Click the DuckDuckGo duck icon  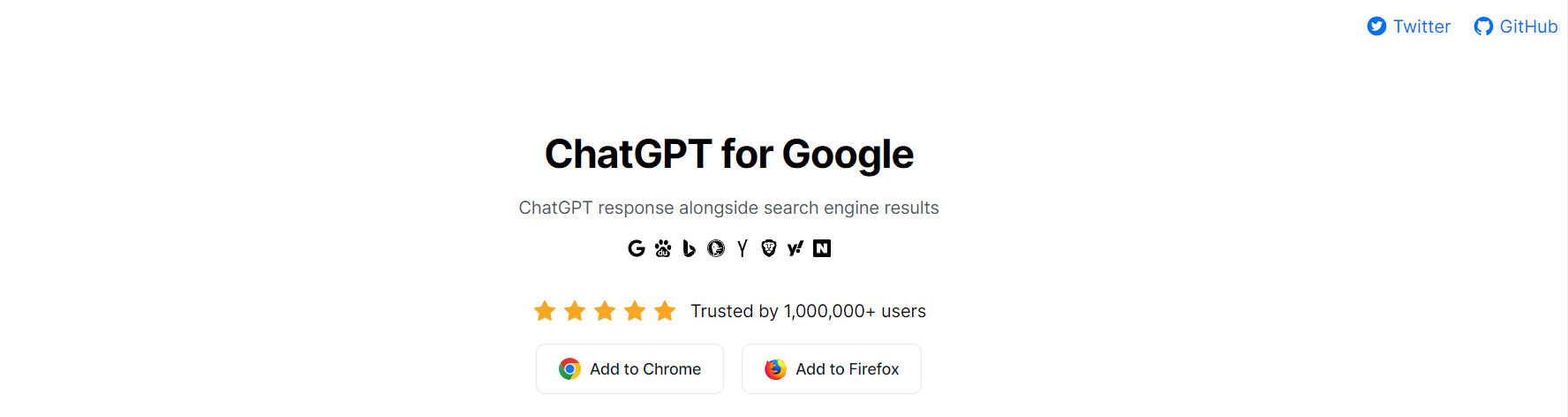716,248
